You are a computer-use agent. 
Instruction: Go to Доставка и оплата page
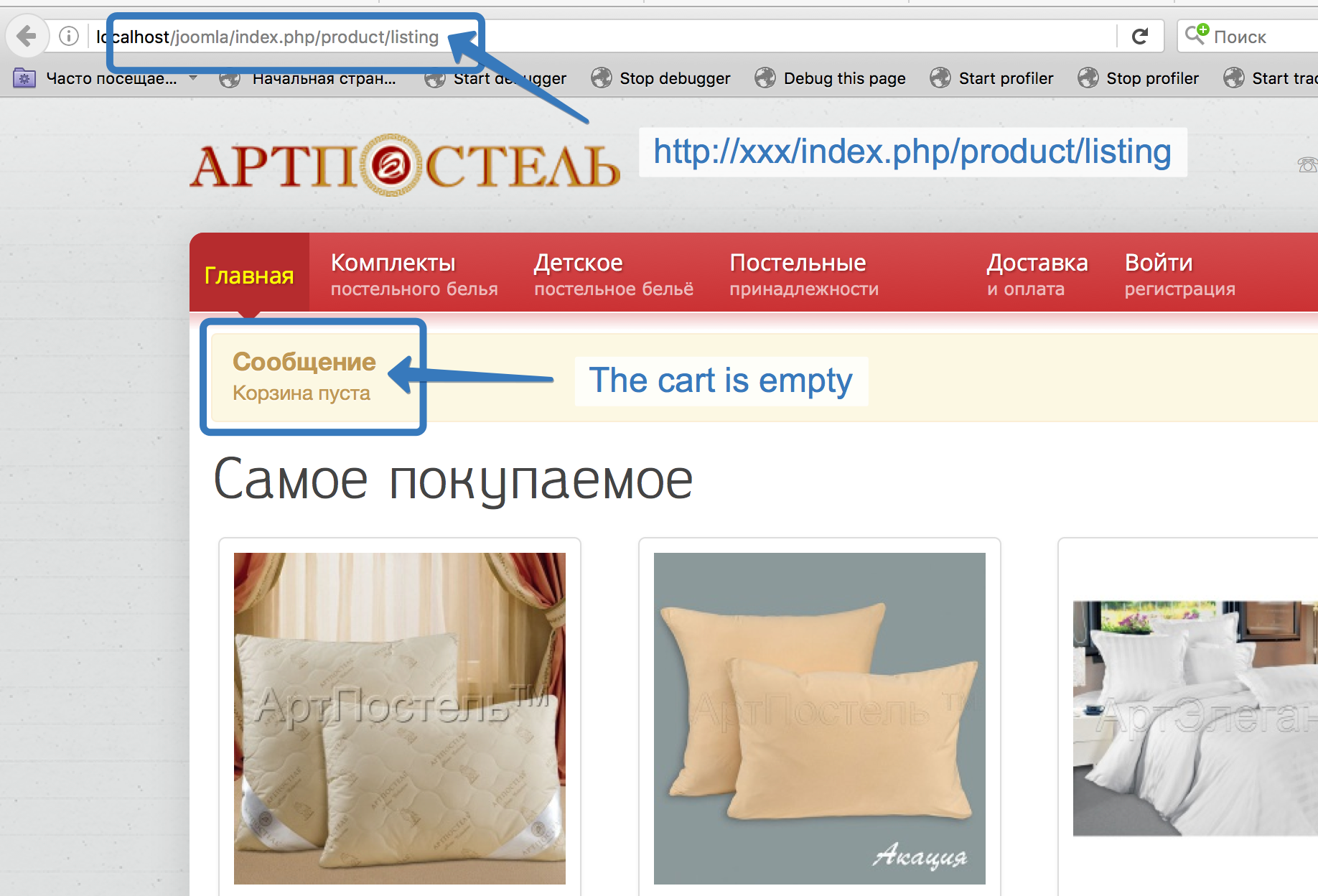1037,274
